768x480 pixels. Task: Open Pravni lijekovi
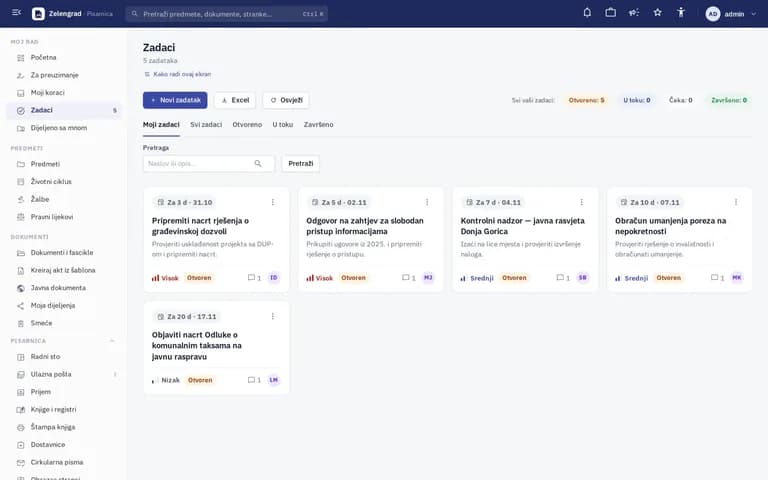click(64, 217)
